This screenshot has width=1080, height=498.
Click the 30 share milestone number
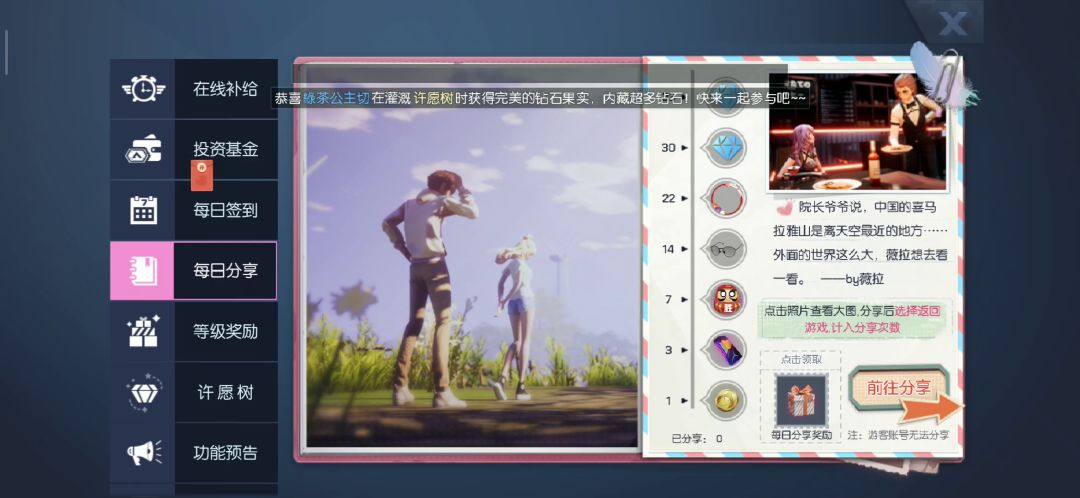(668, 147)
